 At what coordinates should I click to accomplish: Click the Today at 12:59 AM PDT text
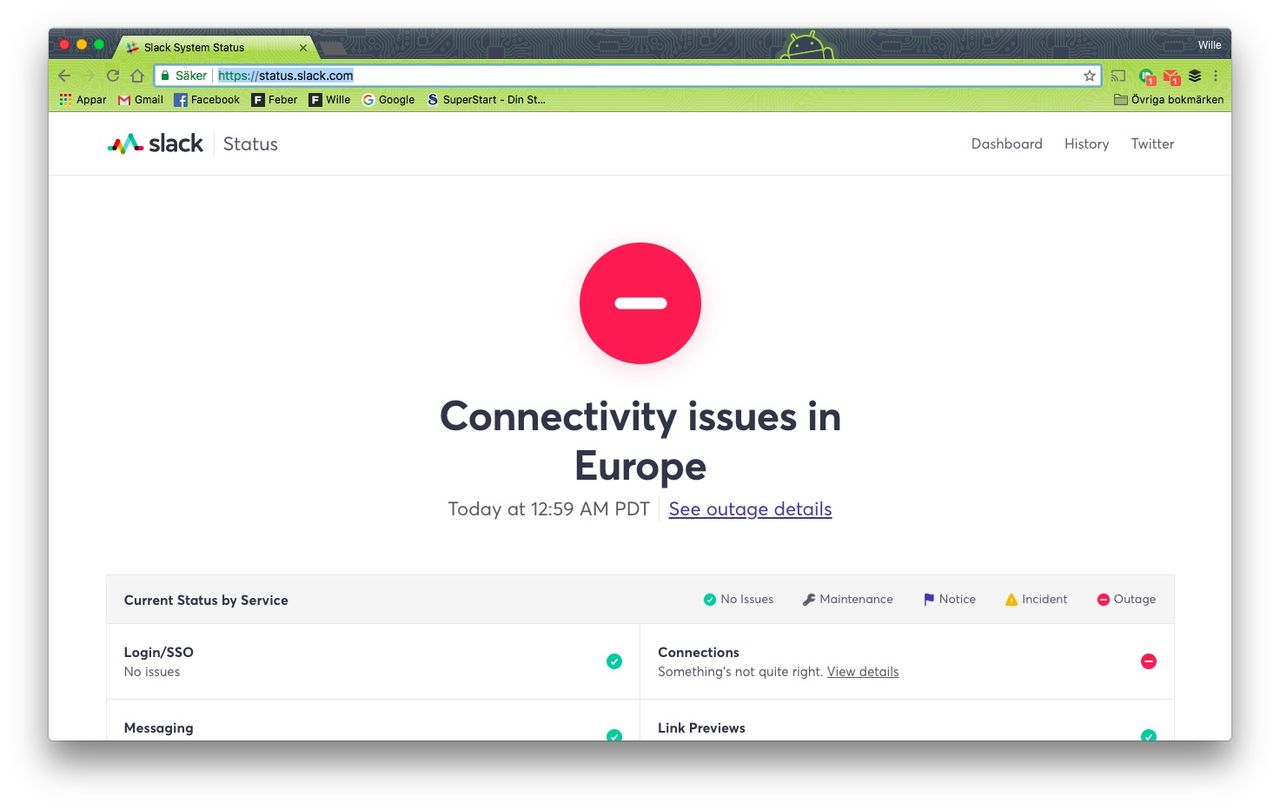point(549,509)
